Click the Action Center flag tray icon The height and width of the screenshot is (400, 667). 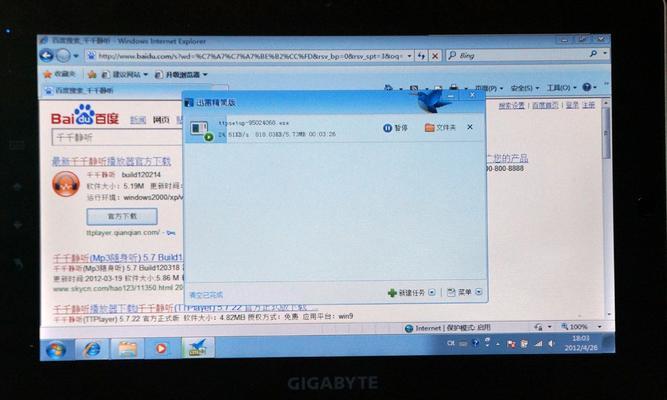(x=511, y=344)
